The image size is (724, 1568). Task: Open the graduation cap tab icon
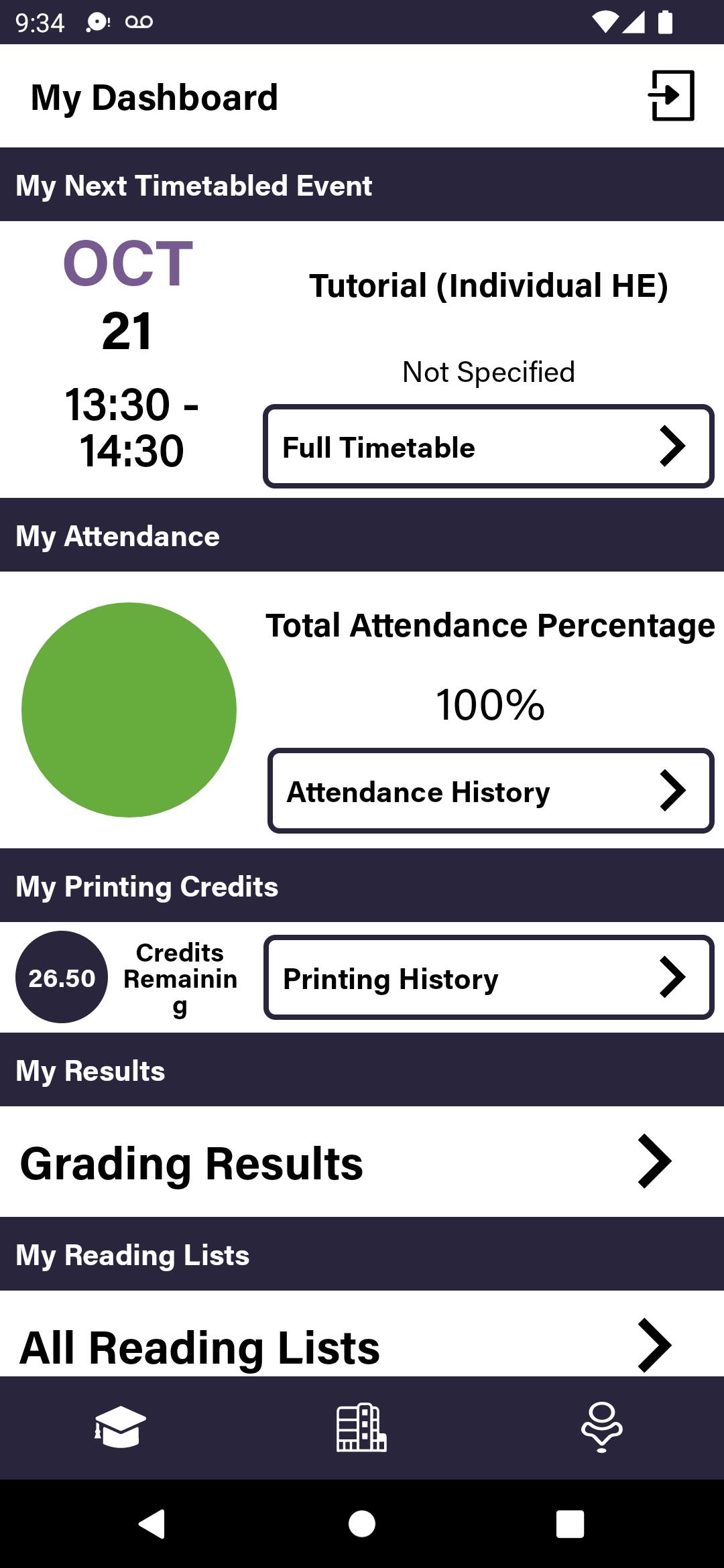click(120, 1427)
